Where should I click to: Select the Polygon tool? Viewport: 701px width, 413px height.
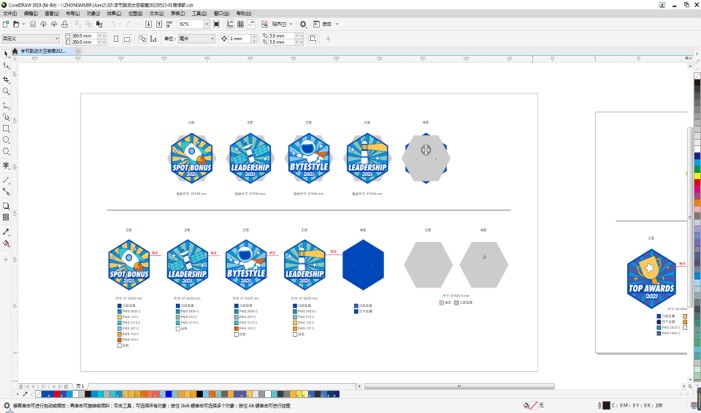6,152
